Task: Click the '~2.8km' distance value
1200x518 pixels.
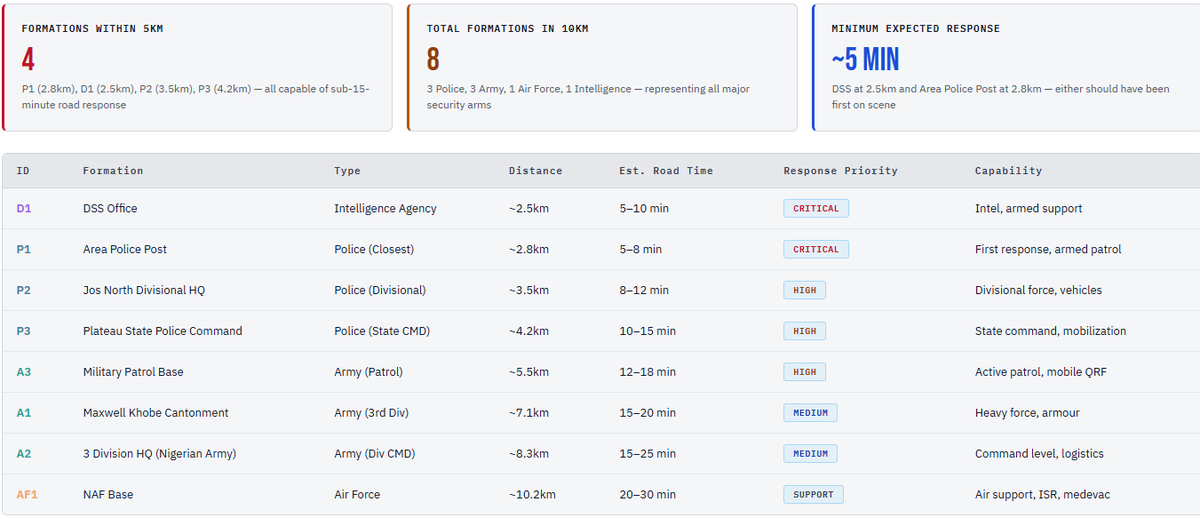Action: (x=529, y=249)
